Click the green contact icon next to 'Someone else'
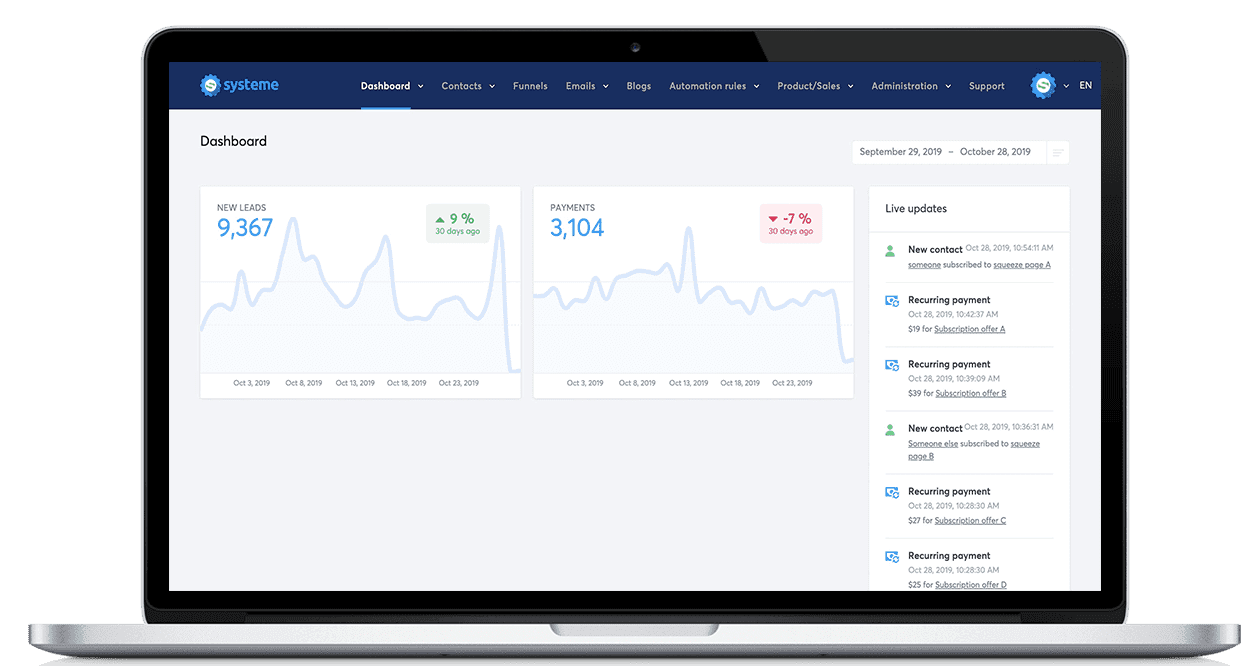 (890, 428)
